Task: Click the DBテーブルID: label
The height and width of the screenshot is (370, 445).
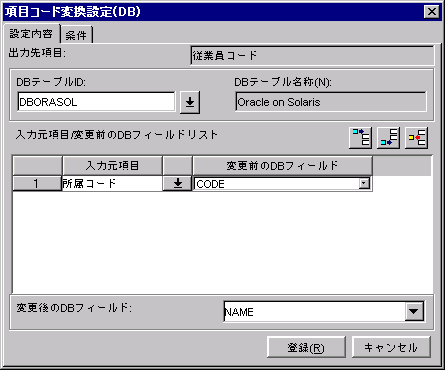Action: 51,82
